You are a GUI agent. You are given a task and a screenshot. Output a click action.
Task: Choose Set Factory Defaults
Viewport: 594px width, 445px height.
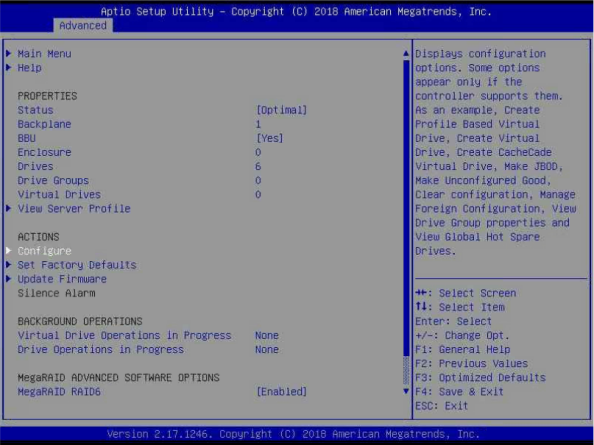point(77,265)
